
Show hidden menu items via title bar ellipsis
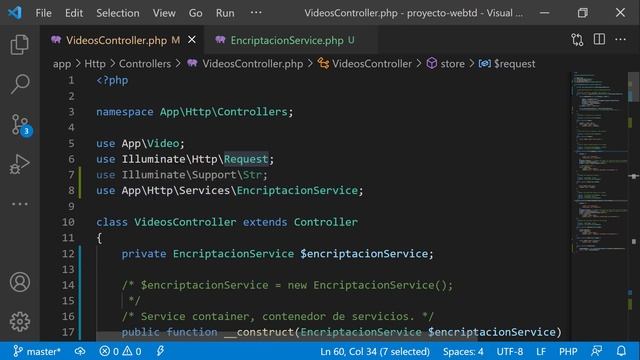click(x=256, y=13)
